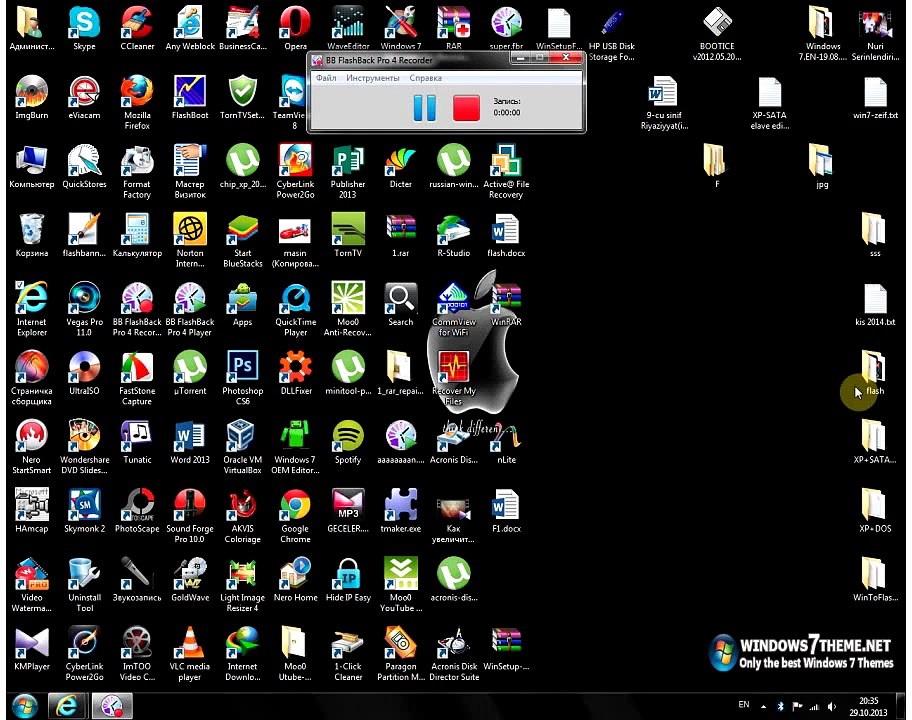This screenshot has width=912, height=720.
Task: Select the win7-zeif.txt file
Action: pos(874,97)
